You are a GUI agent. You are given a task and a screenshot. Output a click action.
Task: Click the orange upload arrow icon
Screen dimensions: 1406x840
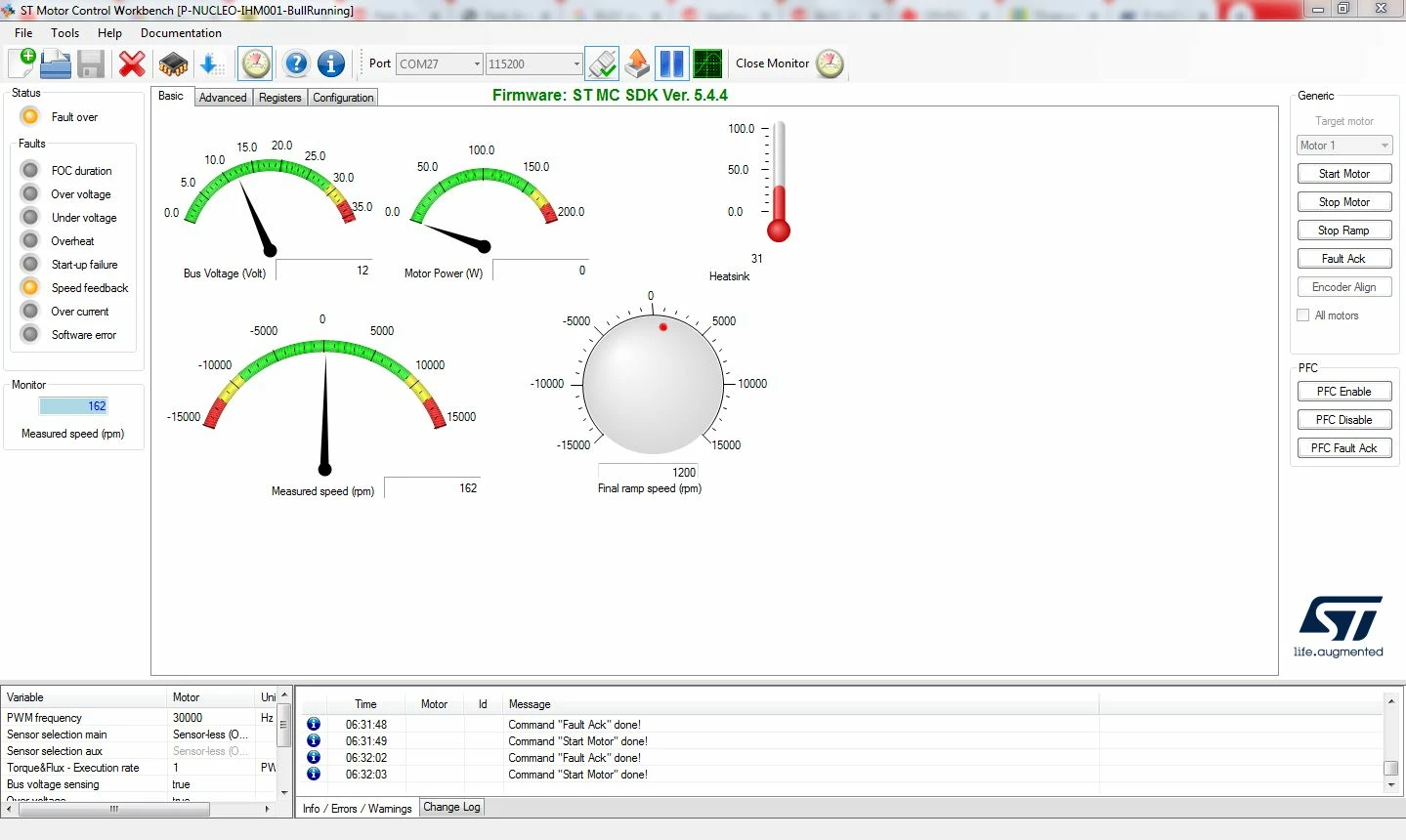(x=637, y=63)
